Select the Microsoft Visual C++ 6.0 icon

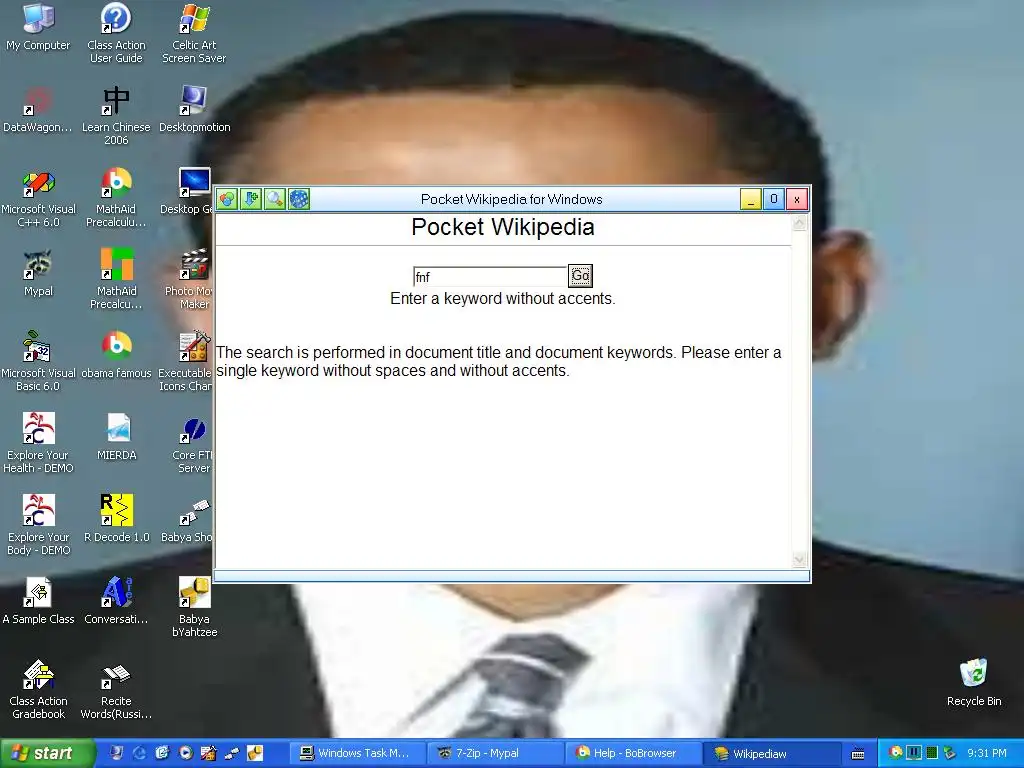coord(38,197)
